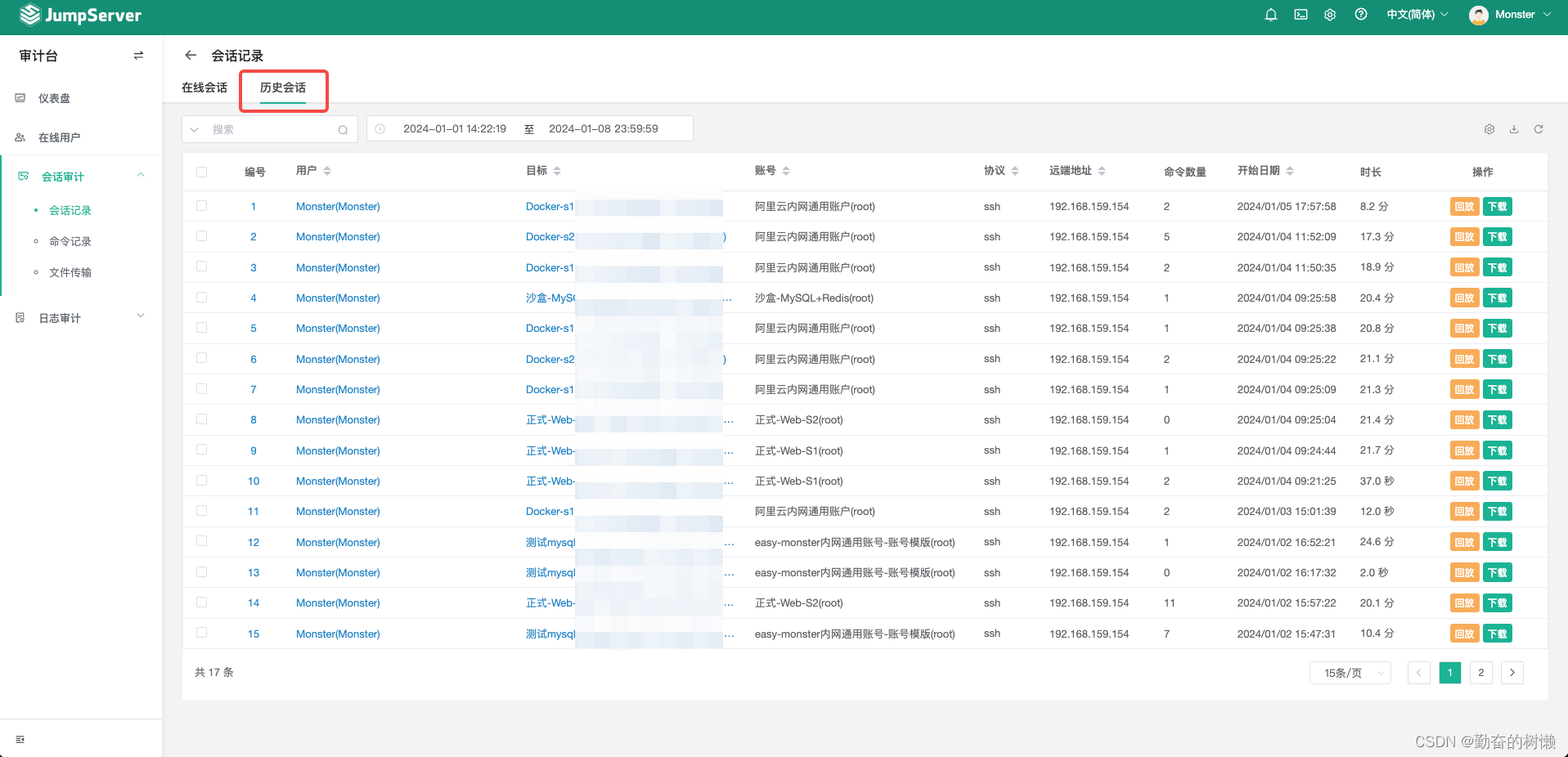Refresh the session table
The height and width of the screenshot is (757, 1568).
click(1539, 129)
